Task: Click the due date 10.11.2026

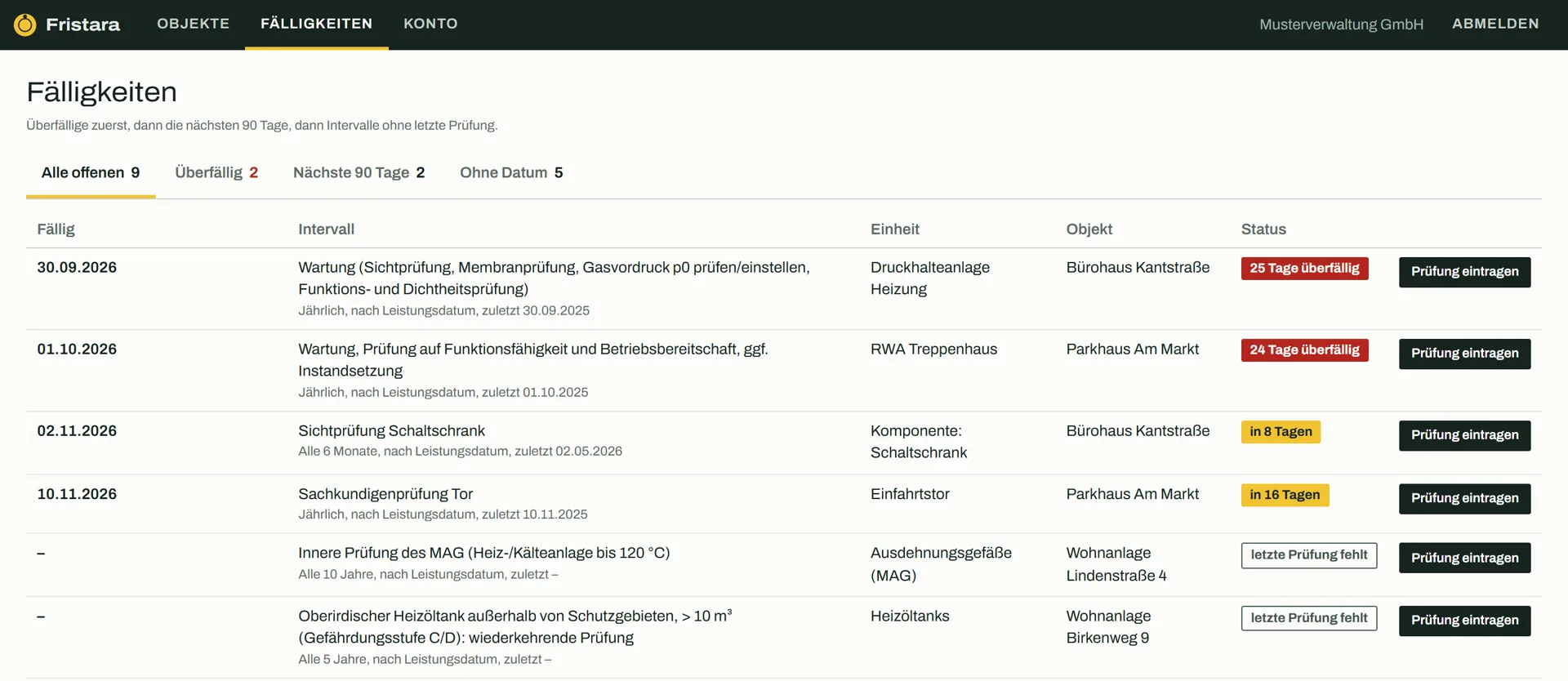Action: point(77,494)
